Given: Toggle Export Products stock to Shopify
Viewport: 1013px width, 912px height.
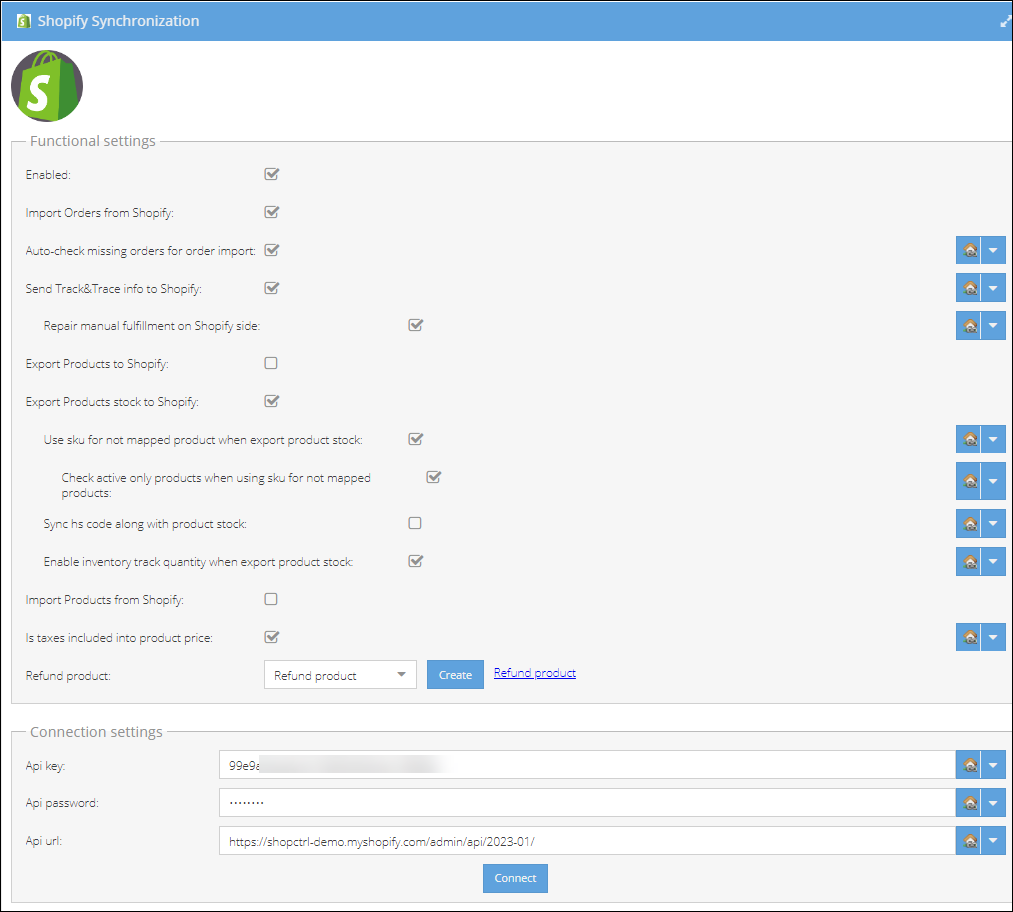Looking at the screenshot, I should click(x=271, y=401).
